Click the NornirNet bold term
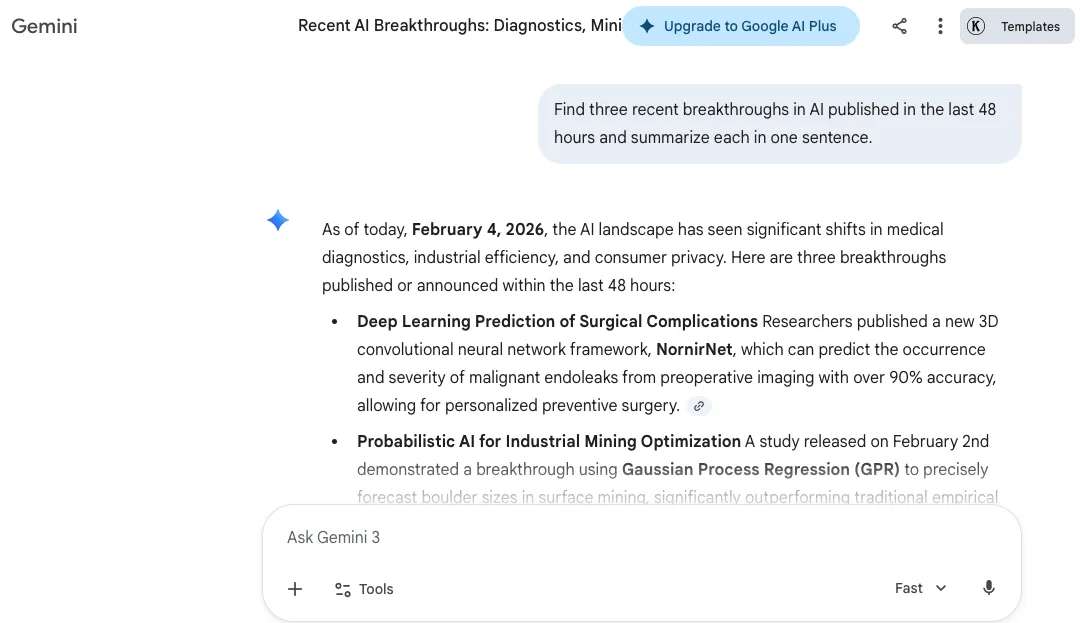 [x=694, y=350]
